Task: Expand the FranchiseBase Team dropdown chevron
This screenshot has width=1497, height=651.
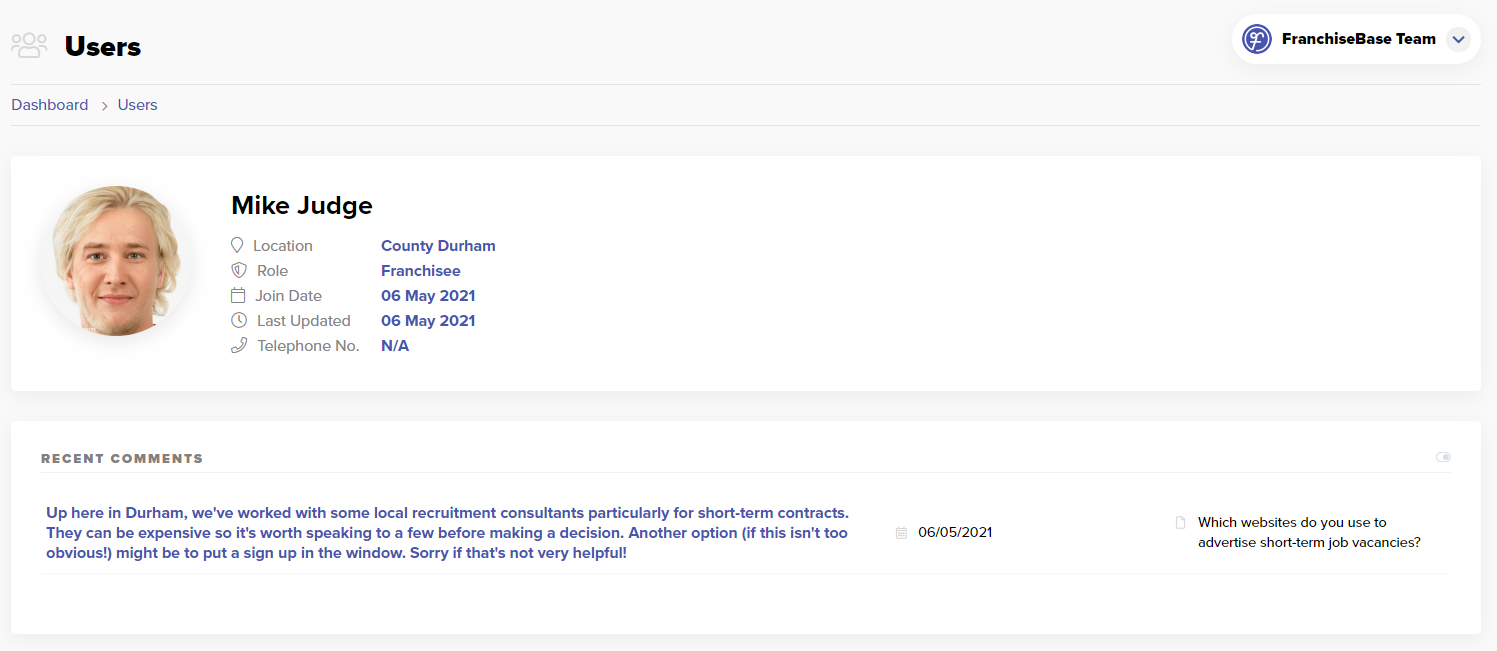Action: click(1458, 39)
